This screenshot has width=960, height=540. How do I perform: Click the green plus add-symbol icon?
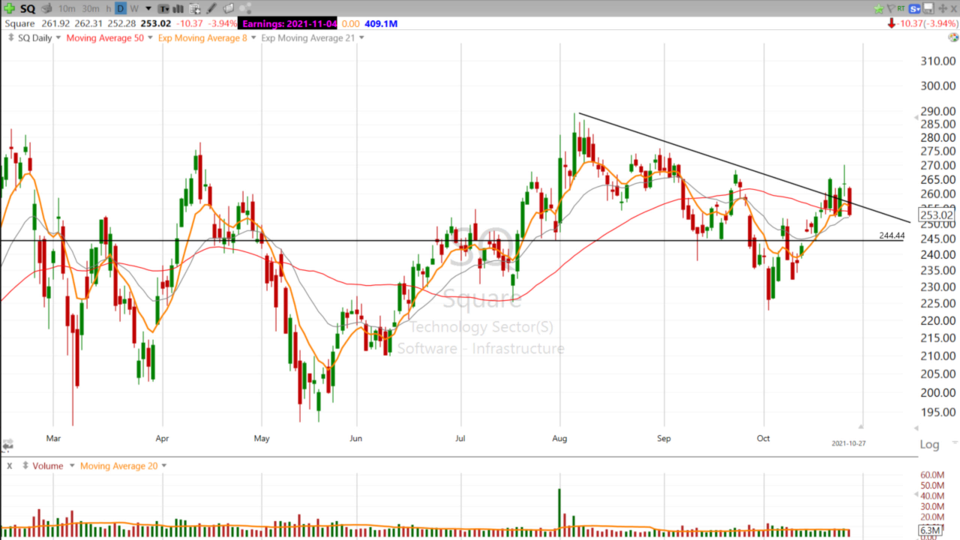(x=8, y=8)
